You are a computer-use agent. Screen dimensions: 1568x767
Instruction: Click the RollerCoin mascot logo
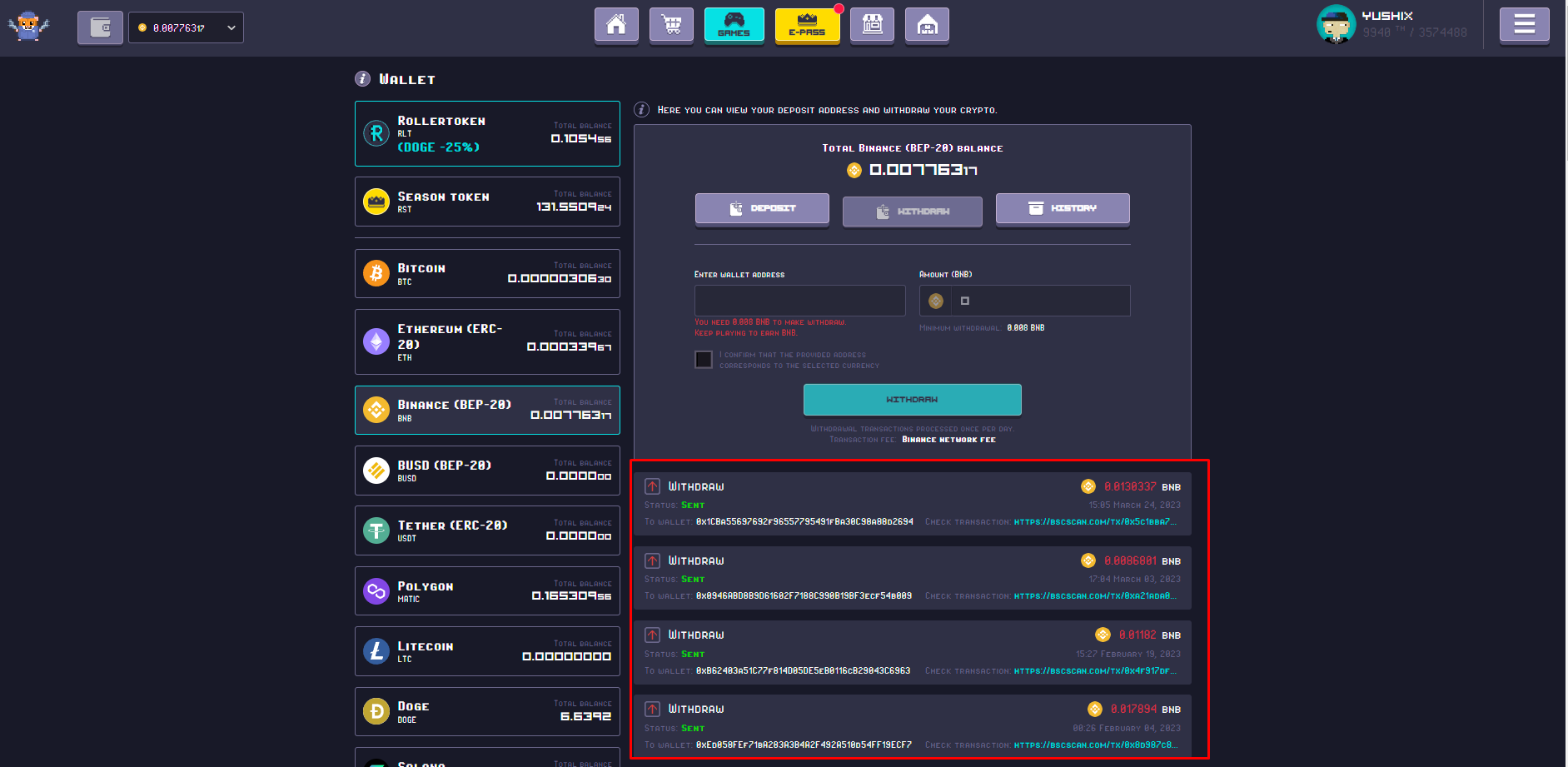(28, 27)
